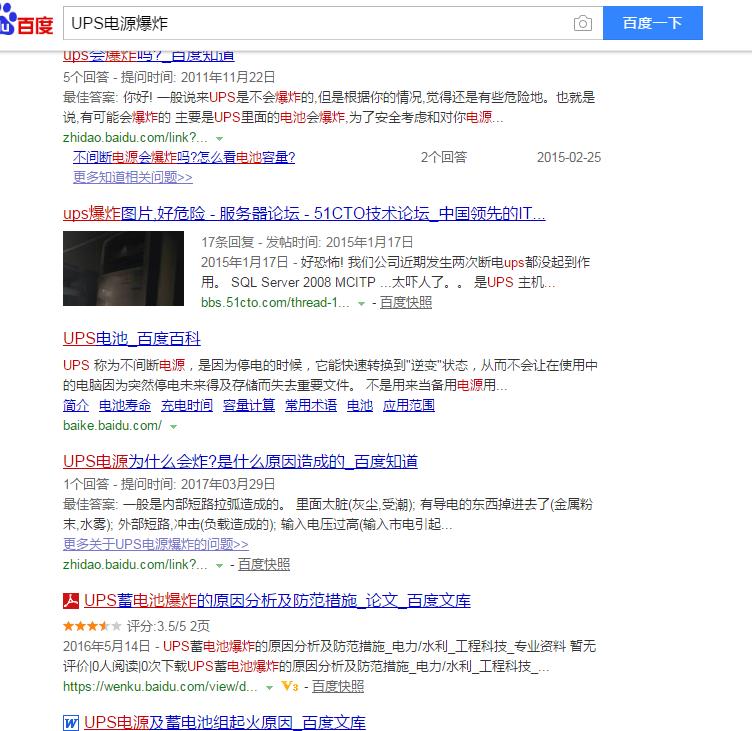
Task: Click the 百度一下 search button
Action: 652,23
